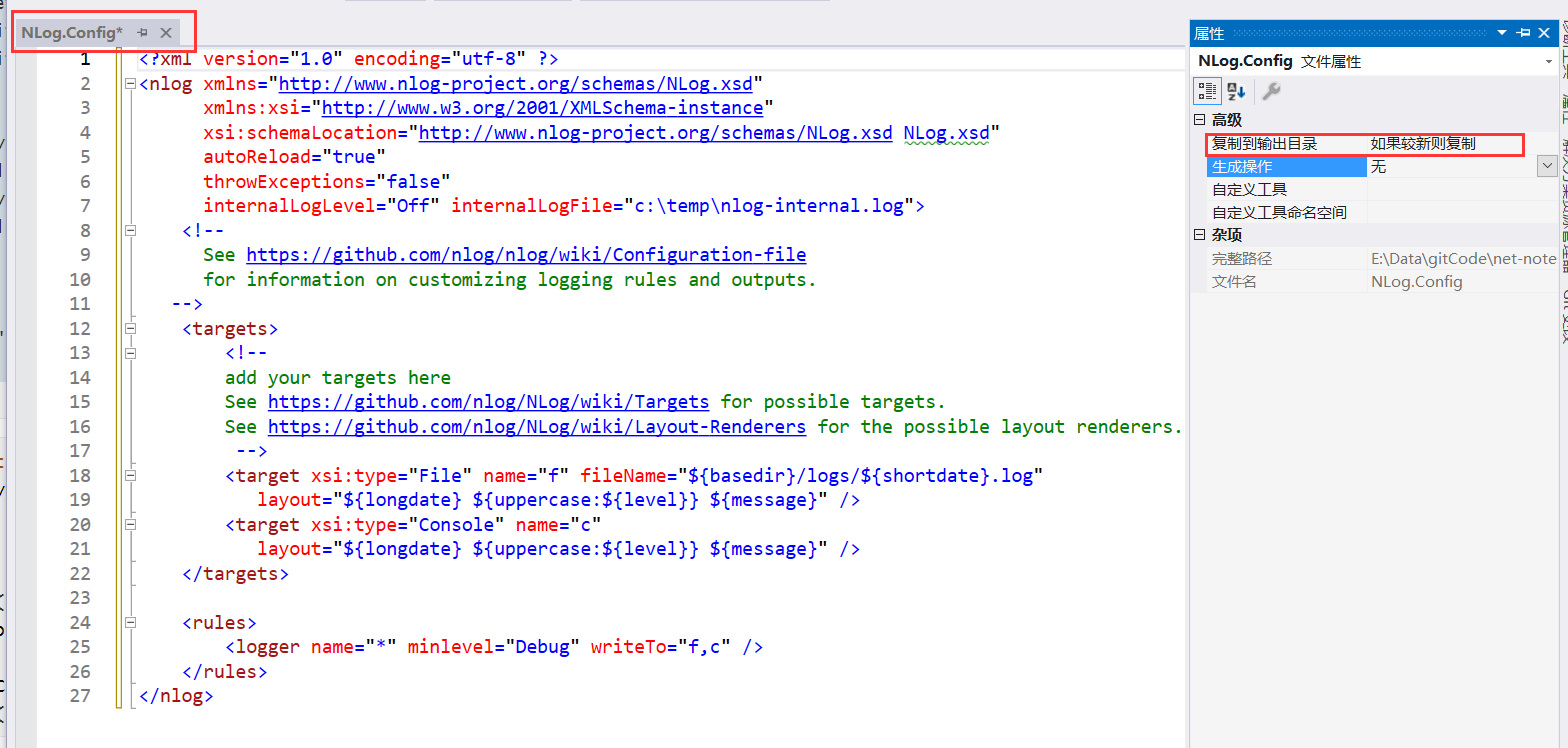Click the internalLogLevel="Off" attribute

click(x=322, y=206)
